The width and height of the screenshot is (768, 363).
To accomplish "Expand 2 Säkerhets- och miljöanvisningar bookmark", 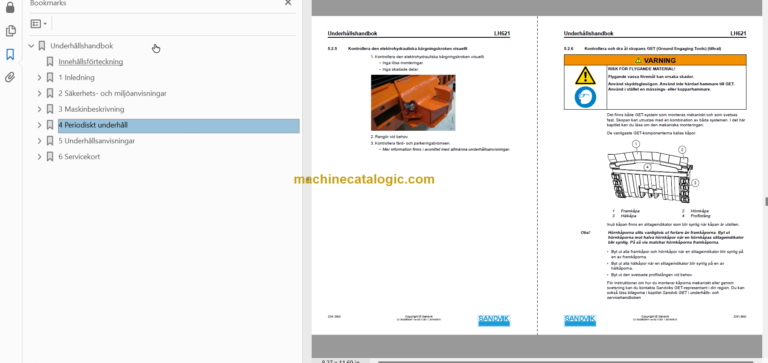I will point(40,93).
